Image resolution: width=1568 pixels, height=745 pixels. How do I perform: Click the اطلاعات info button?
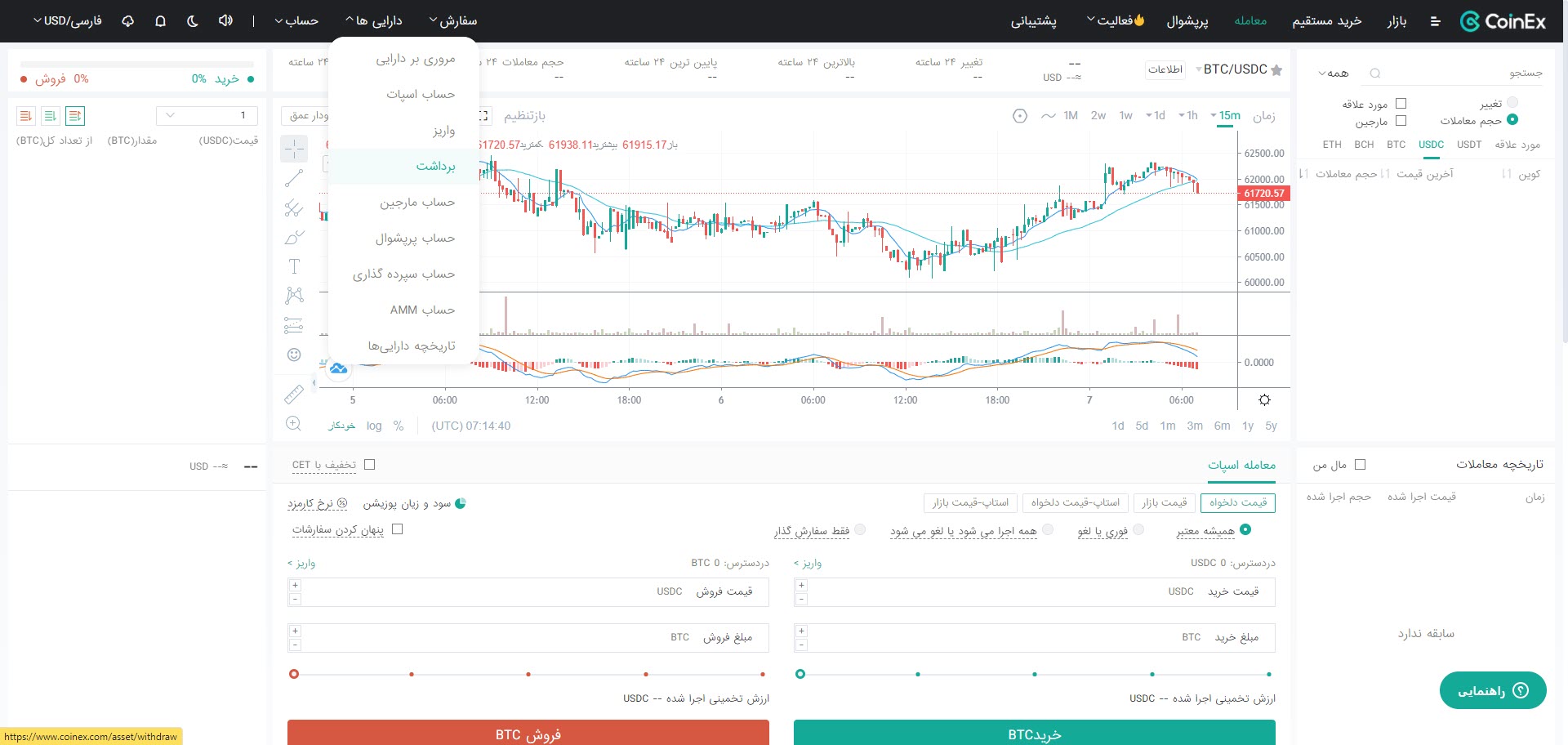[1165, 69]
